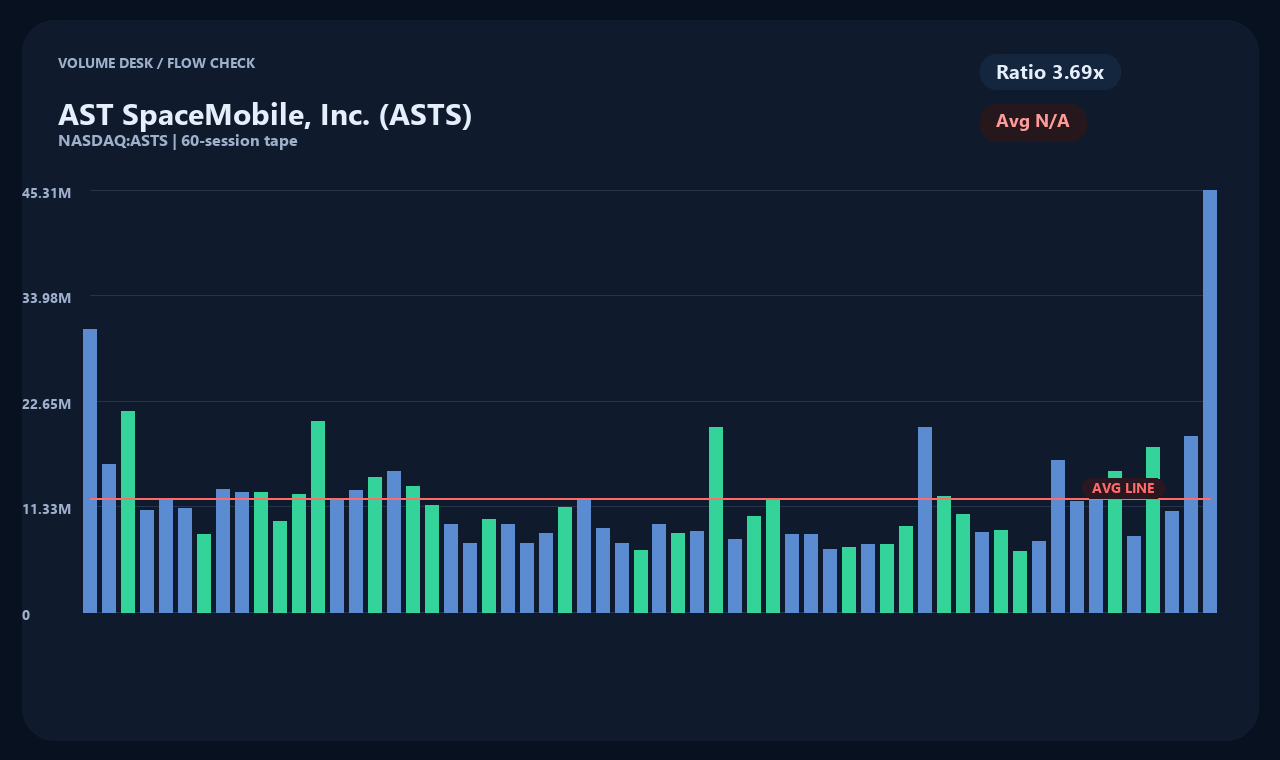Click the AST SpaceMobile, Inc. (ASTS) title
1280x760 pixels.
coord(265,114)
